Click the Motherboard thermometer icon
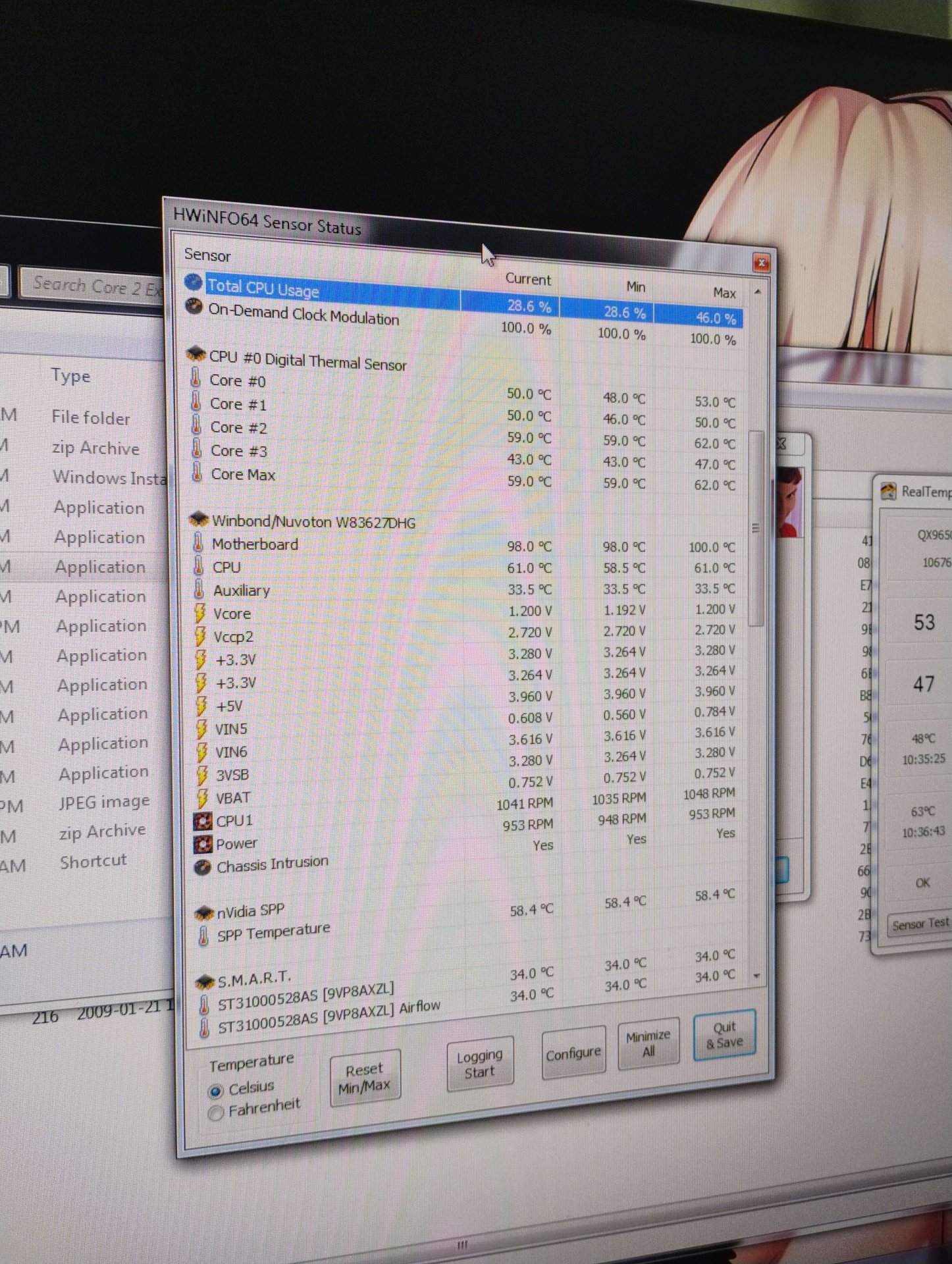This screenshot has width=952, height=1264. [198, 543]
